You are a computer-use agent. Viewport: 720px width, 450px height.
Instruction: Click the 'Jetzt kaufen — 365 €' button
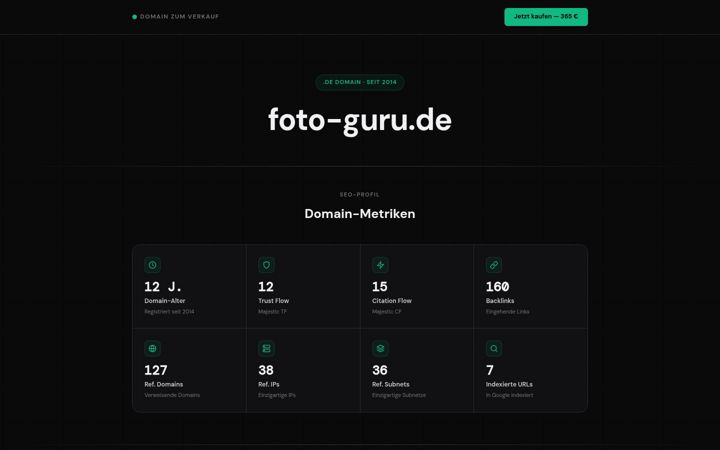(546, 17)
